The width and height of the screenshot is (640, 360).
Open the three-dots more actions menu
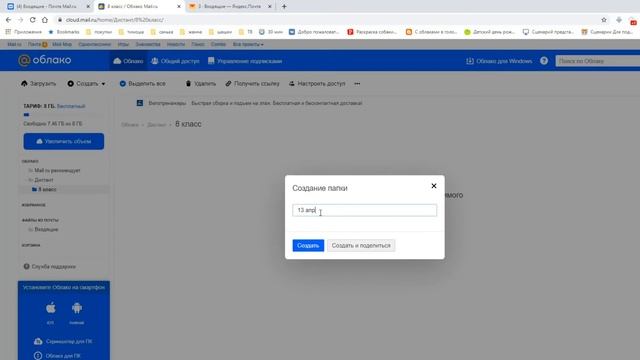point(357,83)
